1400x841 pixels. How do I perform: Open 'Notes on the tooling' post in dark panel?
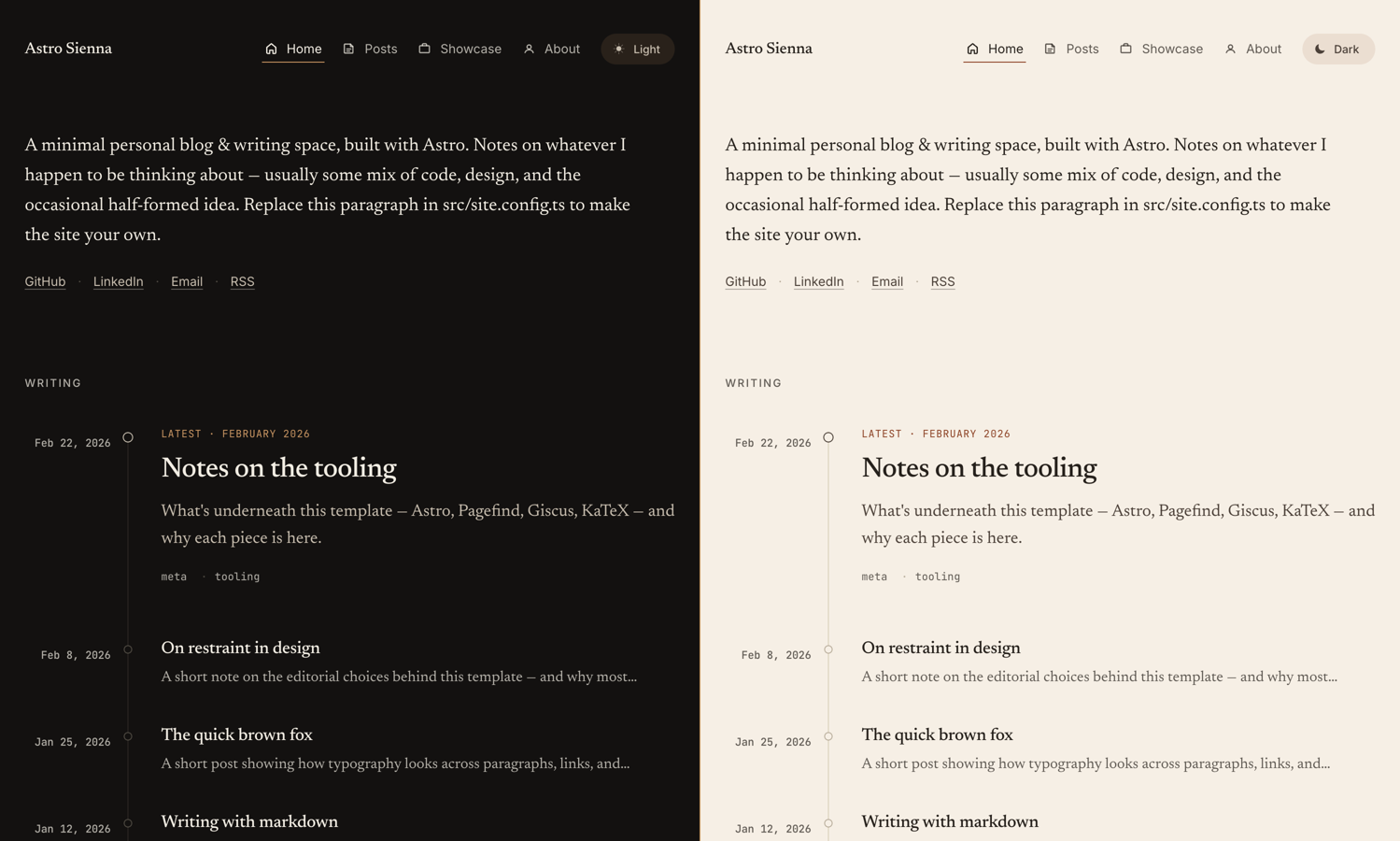278,468
